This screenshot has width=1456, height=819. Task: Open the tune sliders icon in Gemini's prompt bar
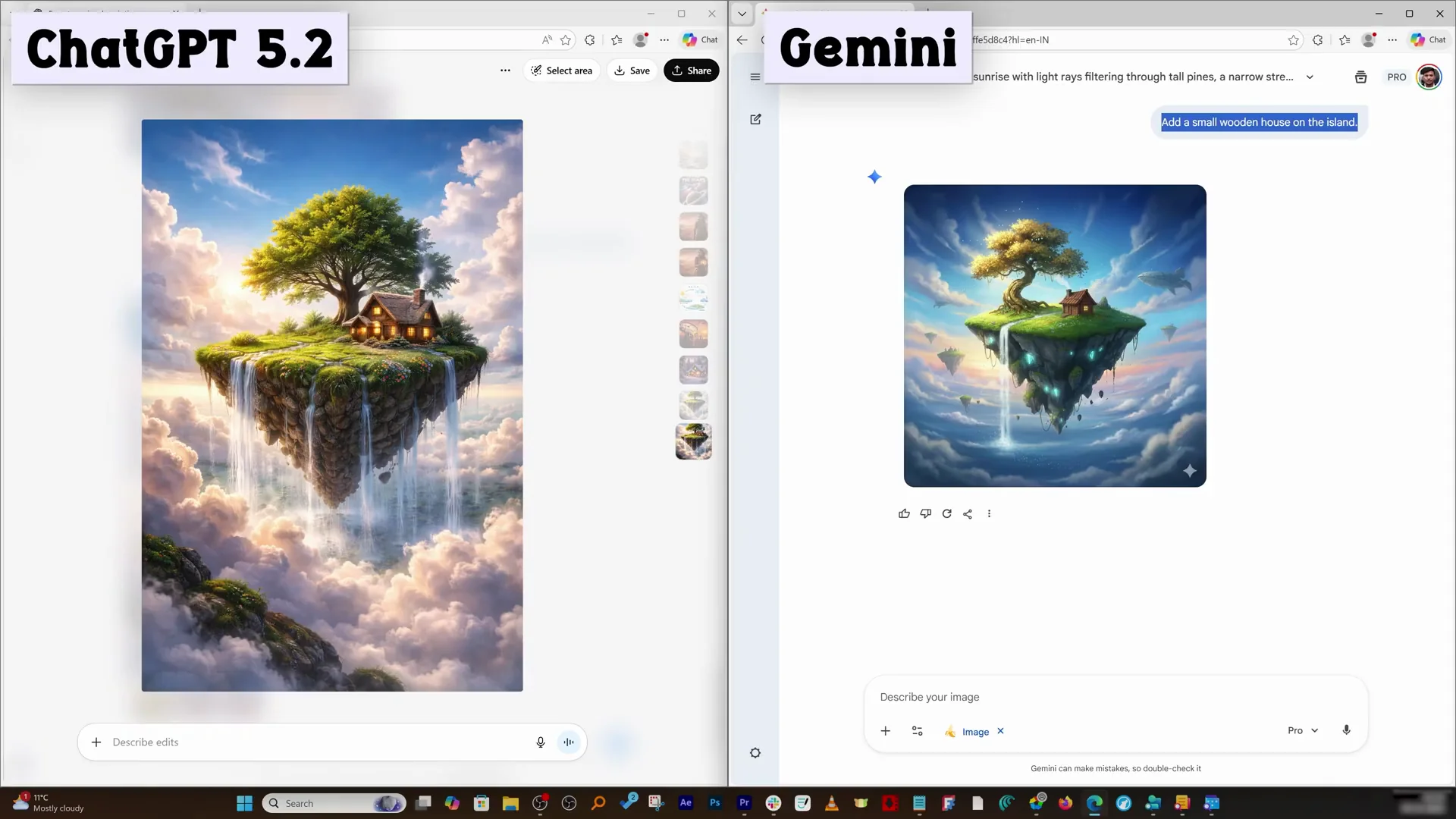coord(917,731)
